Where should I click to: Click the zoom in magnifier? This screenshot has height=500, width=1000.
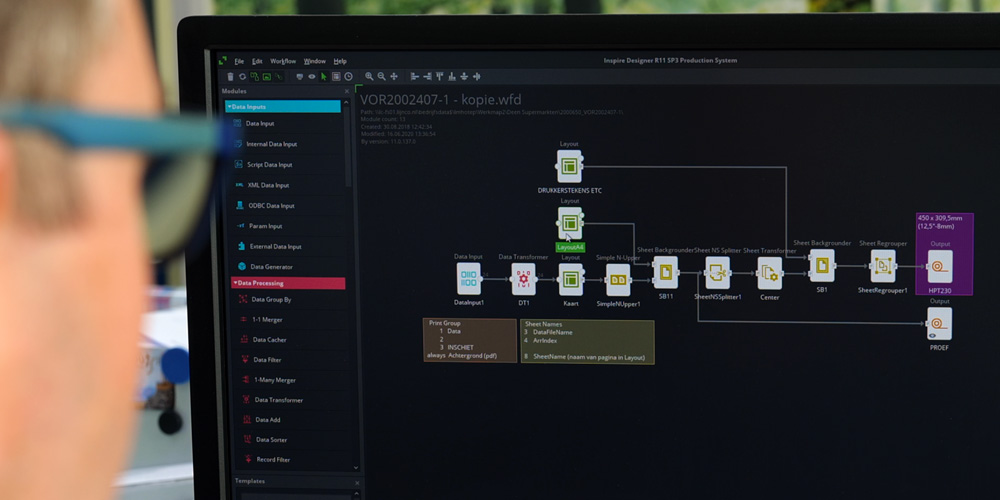369,77
